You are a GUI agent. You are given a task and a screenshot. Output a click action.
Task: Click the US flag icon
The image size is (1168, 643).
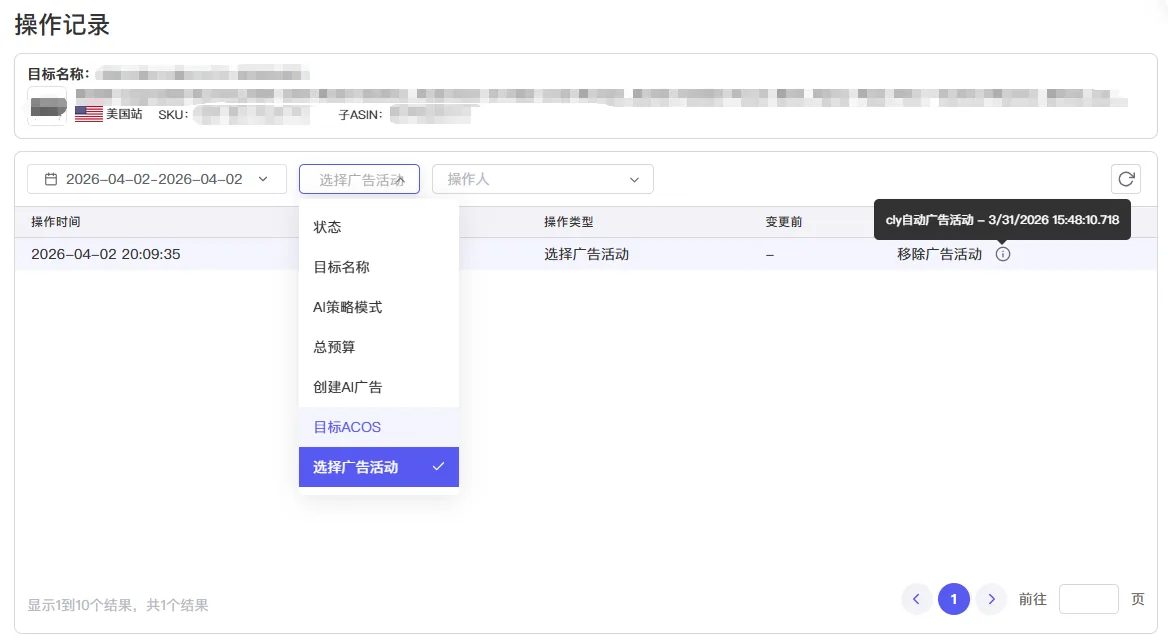89,114
